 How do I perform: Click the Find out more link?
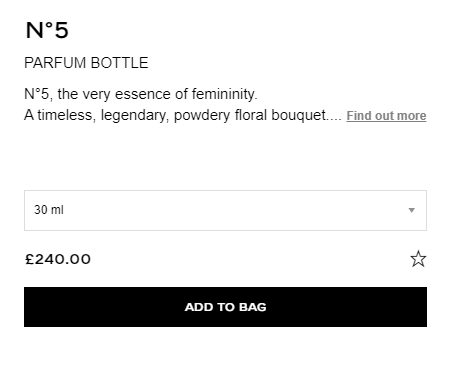(386, 116)
